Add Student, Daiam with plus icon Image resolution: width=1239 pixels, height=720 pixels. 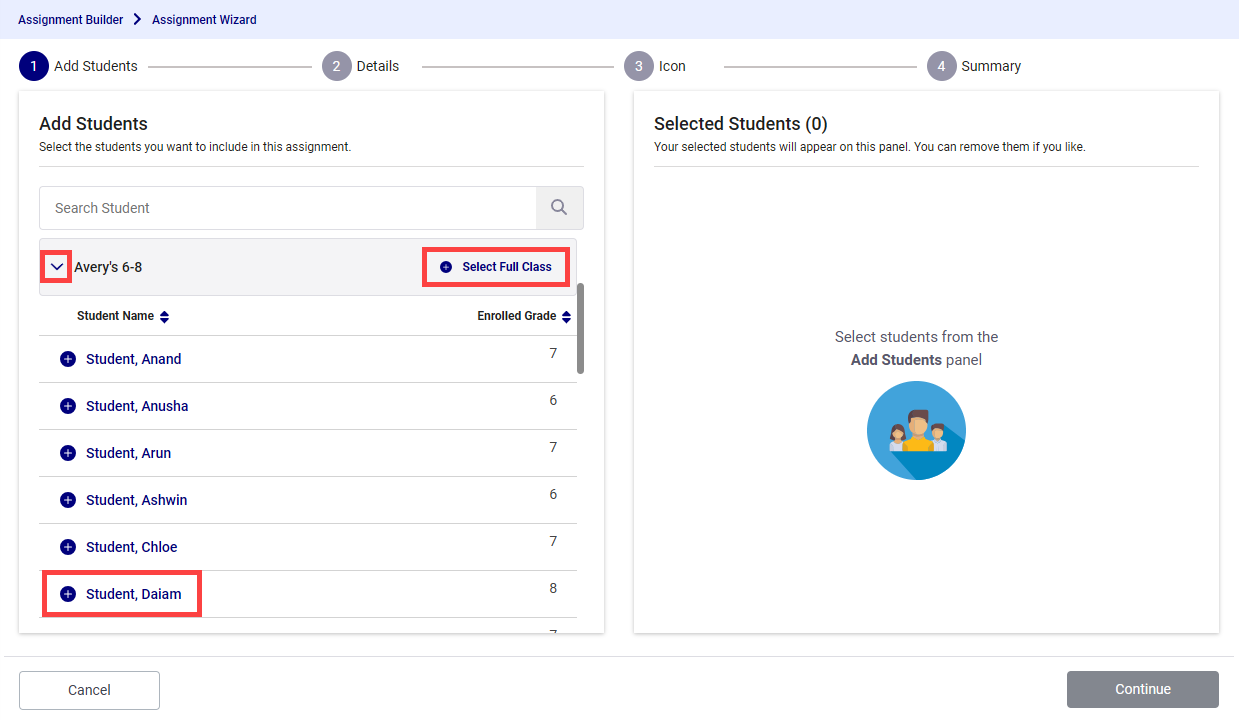click(x=68, y=594)
